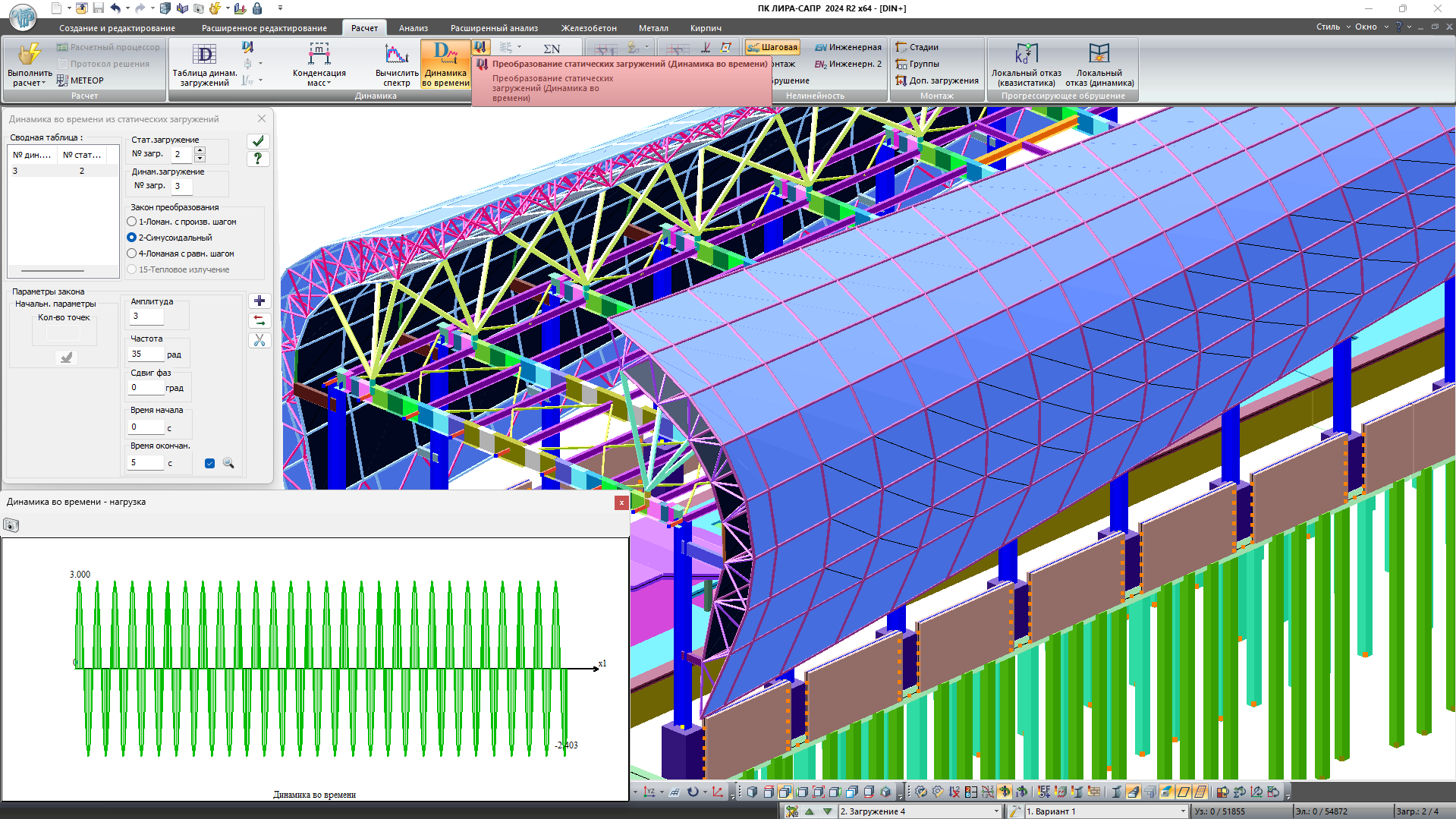This screenshot has height=819, width=1456.
Task: Click the summary table horizontal scrollbar
Action: [52, 270]
